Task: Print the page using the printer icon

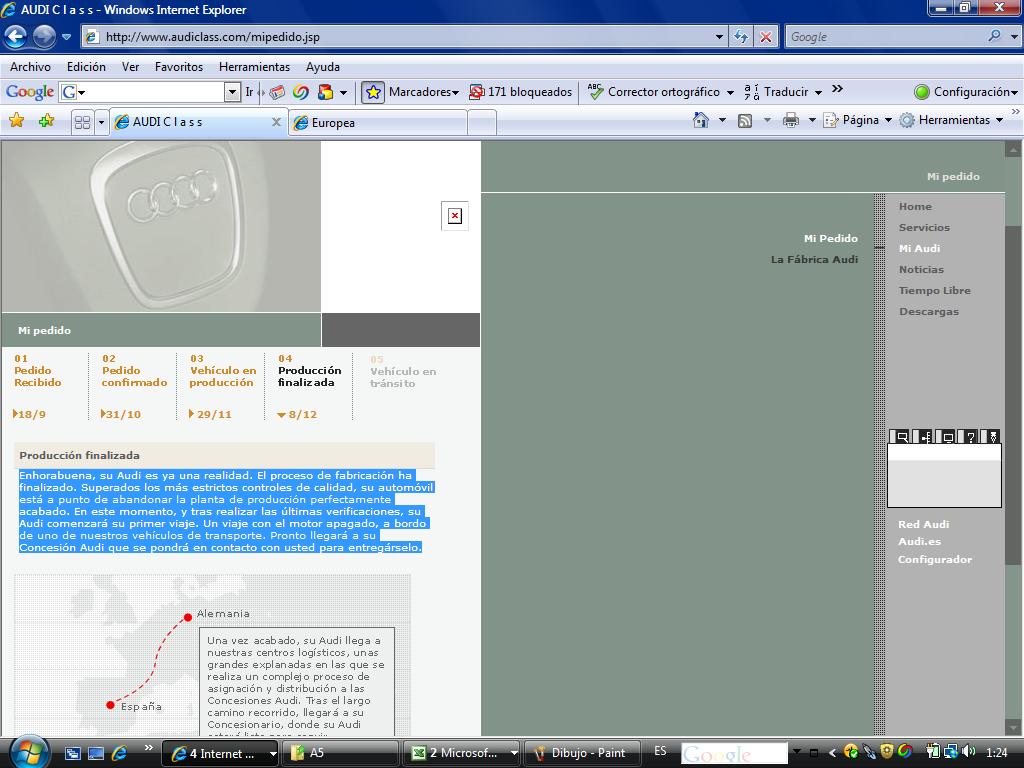Action: [790, 120]
